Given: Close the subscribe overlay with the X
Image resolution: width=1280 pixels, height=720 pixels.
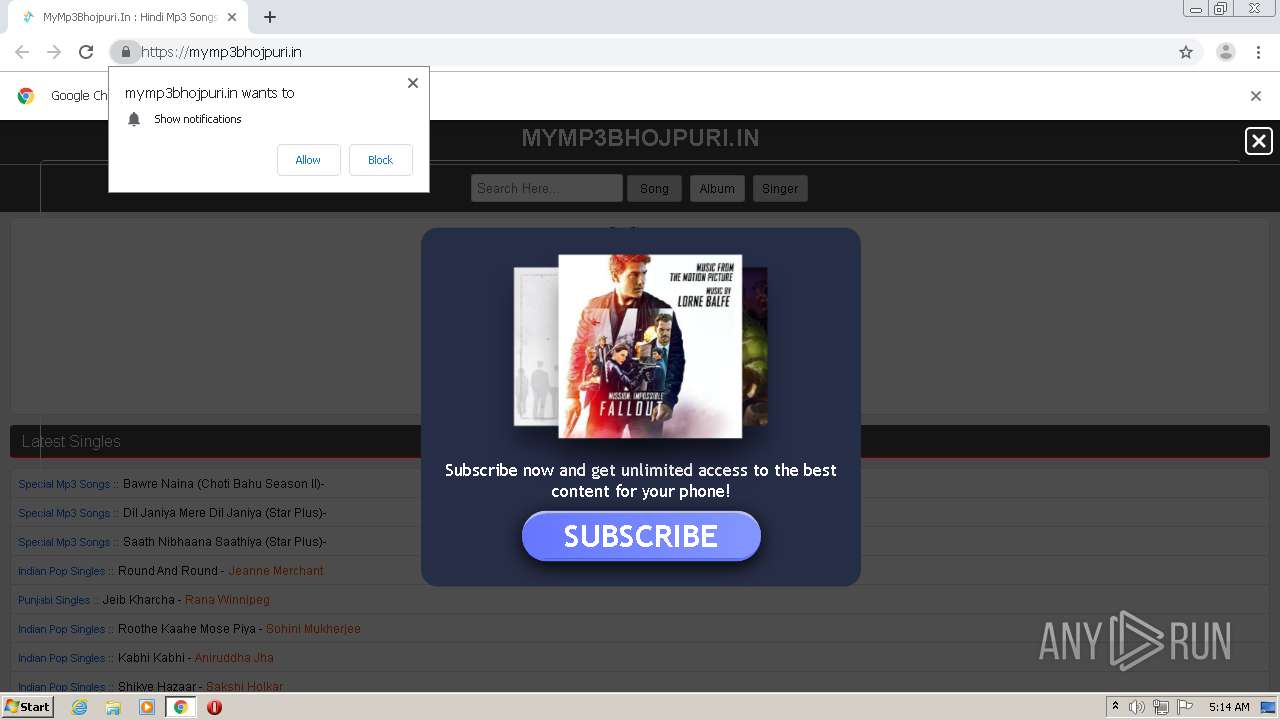Looking at the screenshot, I should pyautogui.click(x=1259, y=141).
